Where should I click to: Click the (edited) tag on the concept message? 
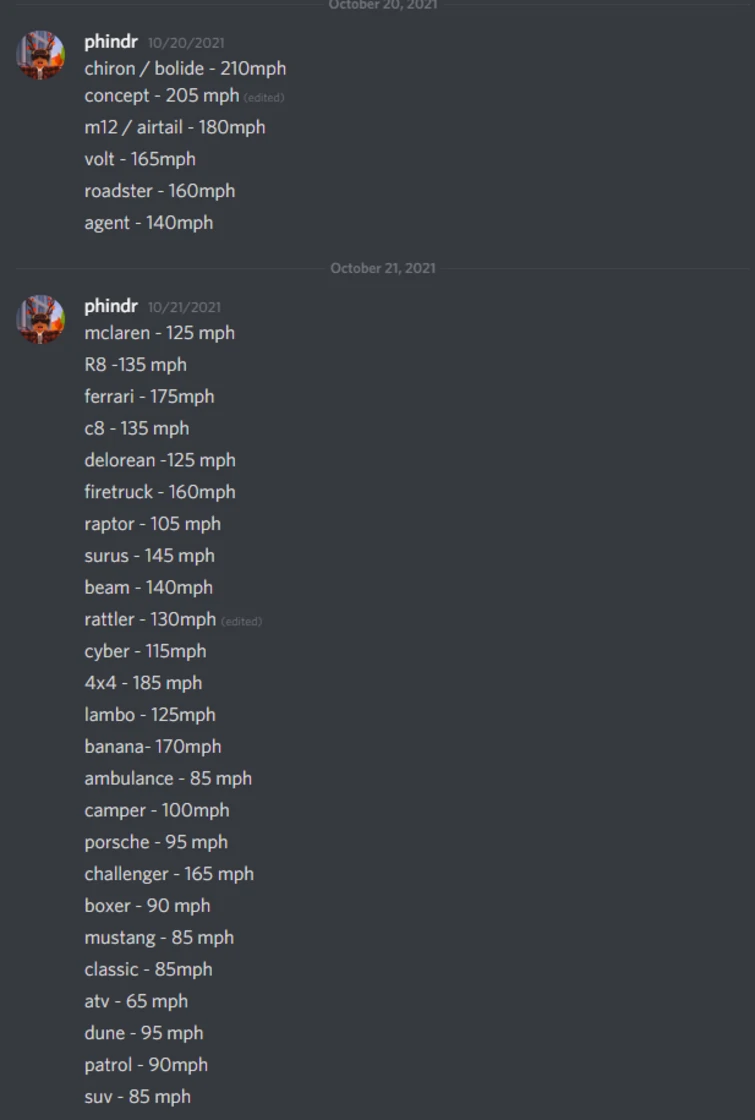click(x=262, y=99)
